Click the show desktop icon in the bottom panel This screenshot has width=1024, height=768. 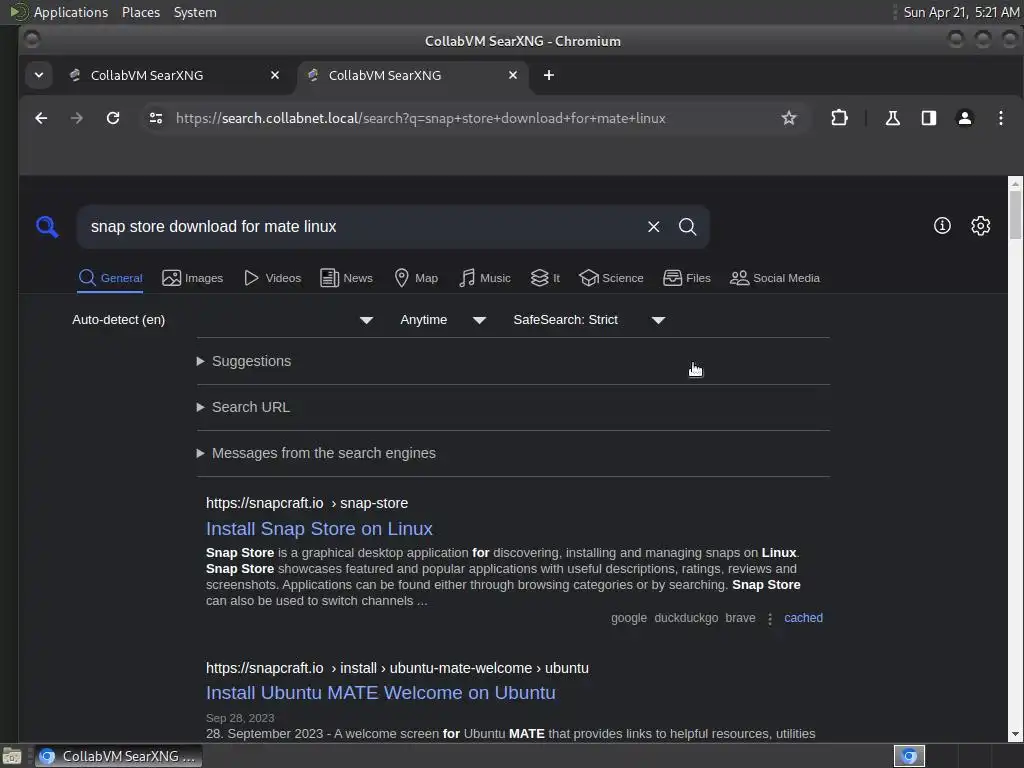tap(12, 756)
